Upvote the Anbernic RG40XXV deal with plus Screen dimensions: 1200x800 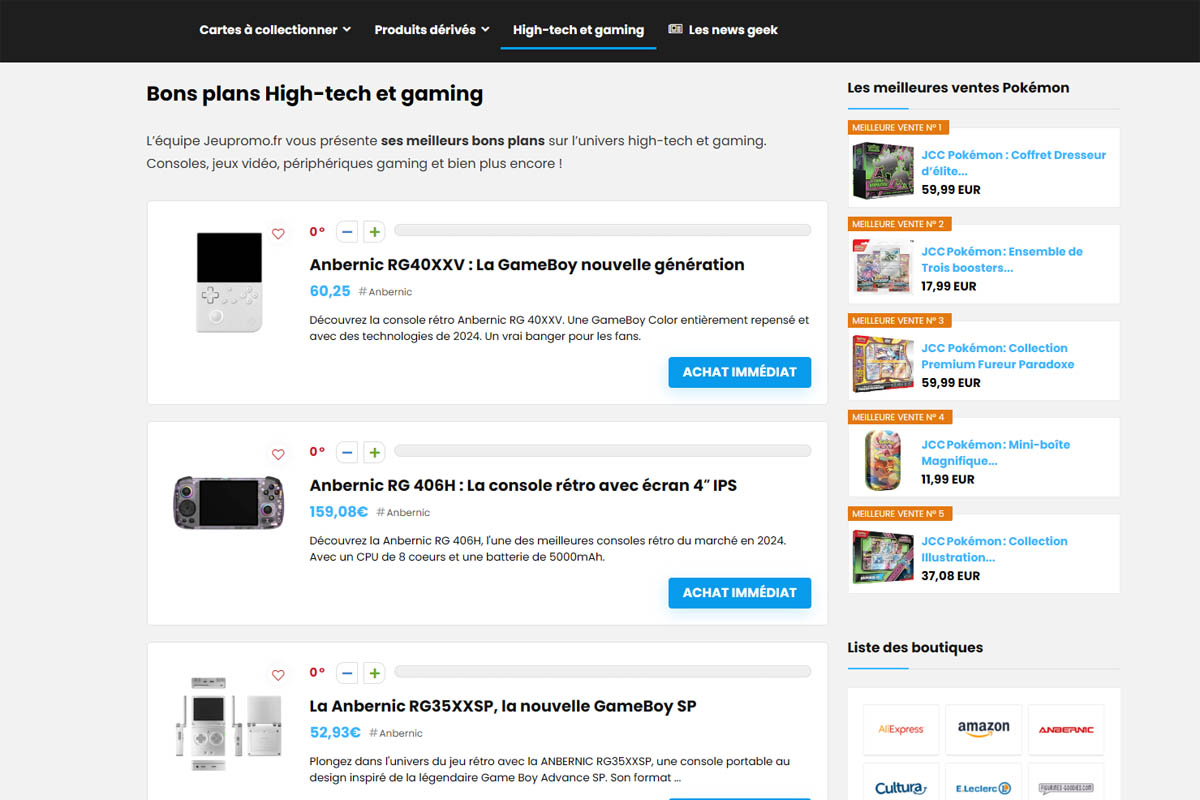click(374, 232)
